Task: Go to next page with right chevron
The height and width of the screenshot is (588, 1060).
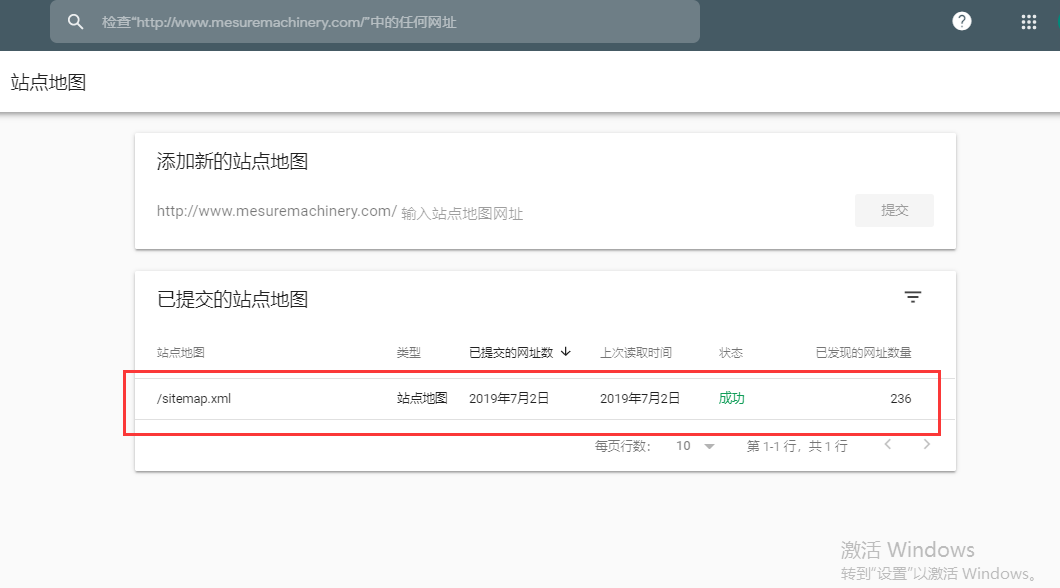Action: [x=926, y=445]
